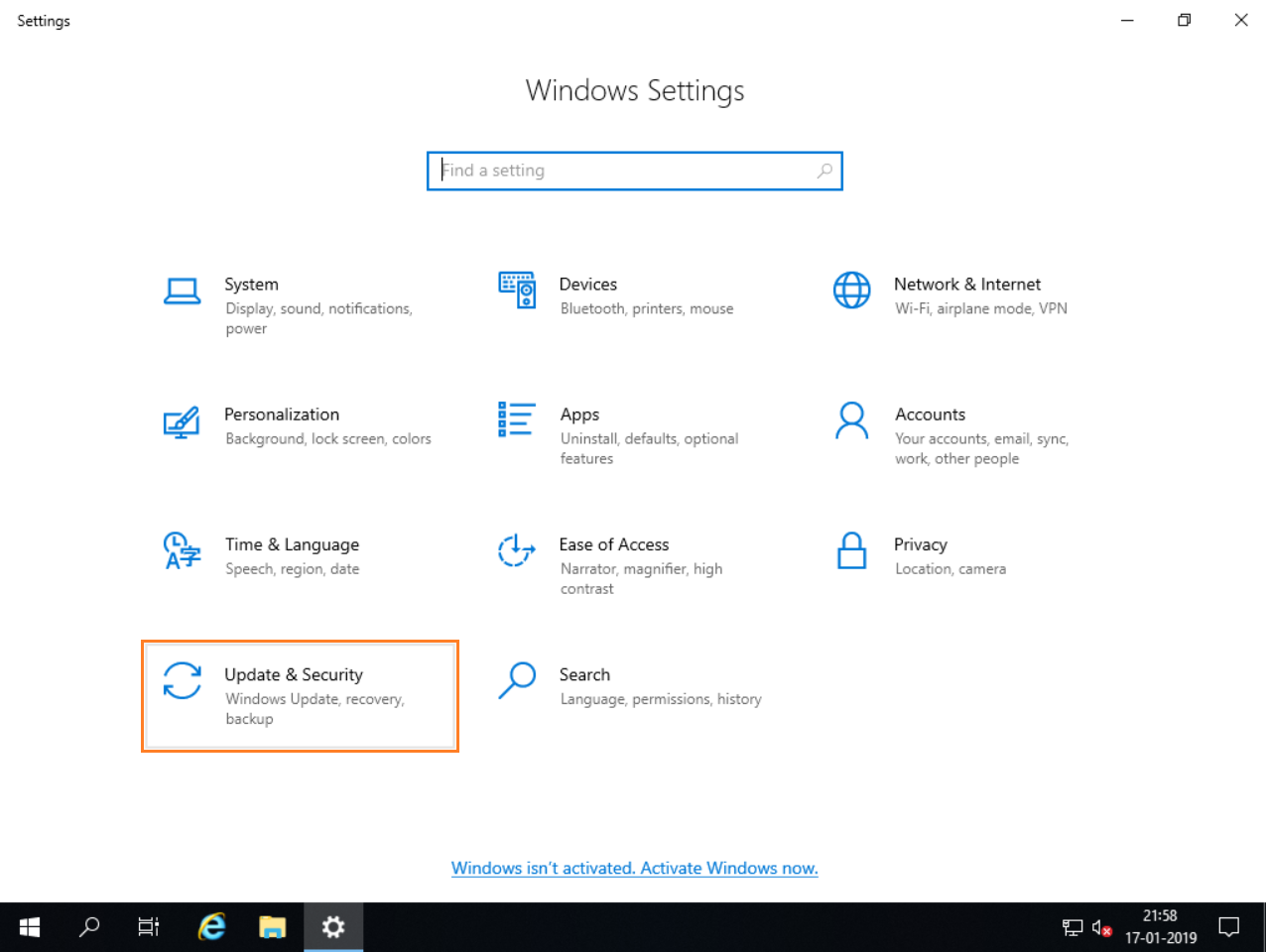Open the Windows Start menu
This screenshot has height=952, width=1266.
[30, 927]
